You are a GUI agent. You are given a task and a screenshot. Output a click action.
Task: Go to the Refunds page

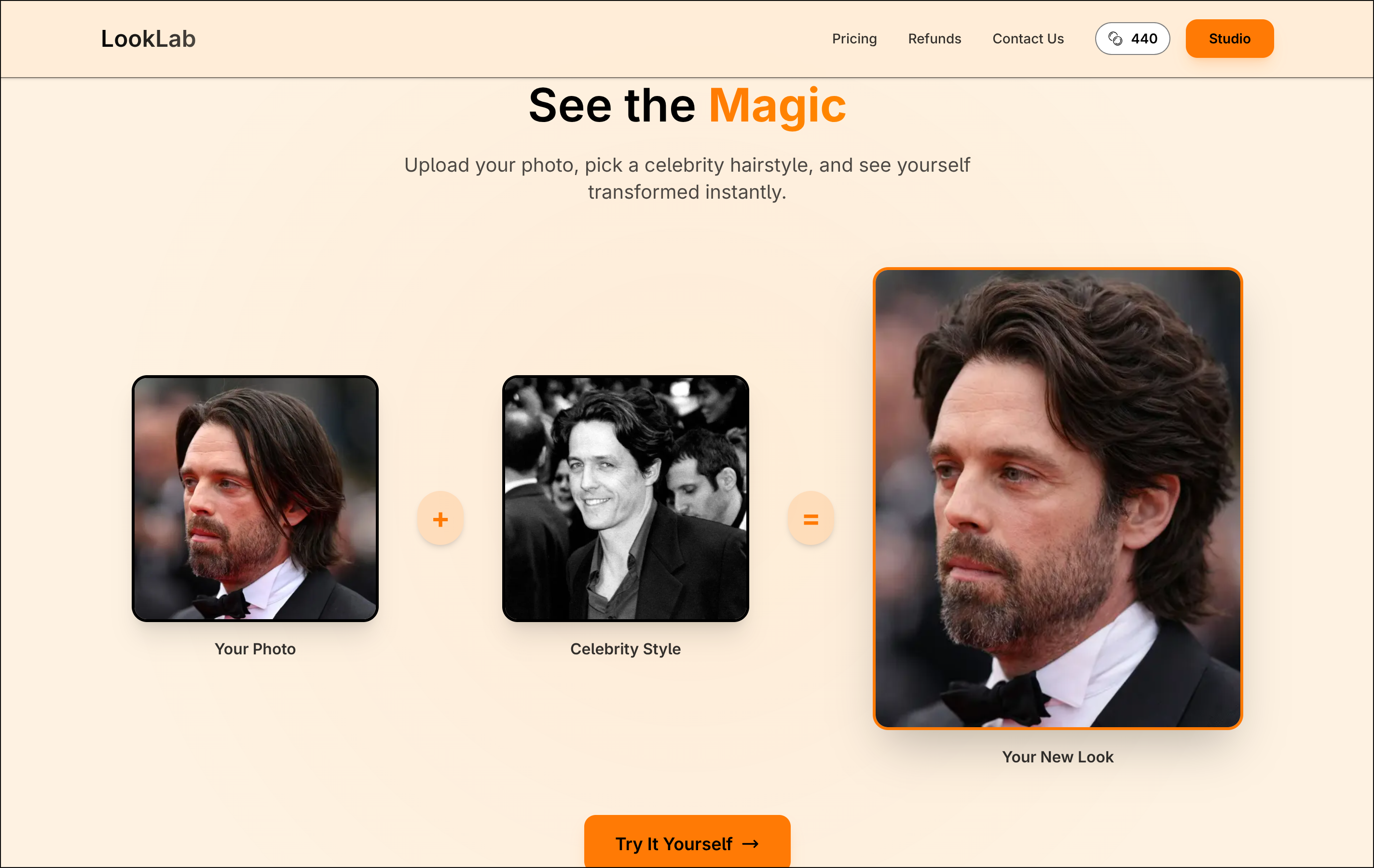point(934,39)
